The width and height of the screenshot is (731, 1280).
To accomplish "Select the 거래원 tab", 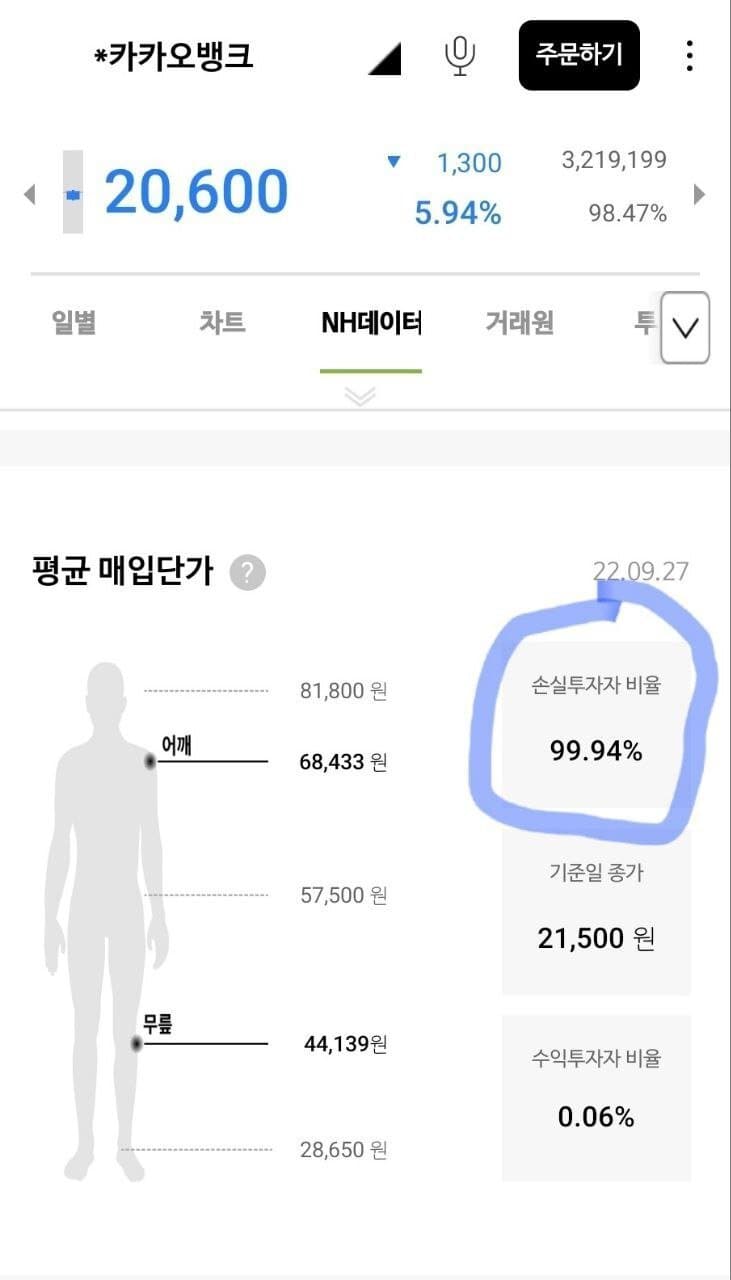I will click(519, 324).
